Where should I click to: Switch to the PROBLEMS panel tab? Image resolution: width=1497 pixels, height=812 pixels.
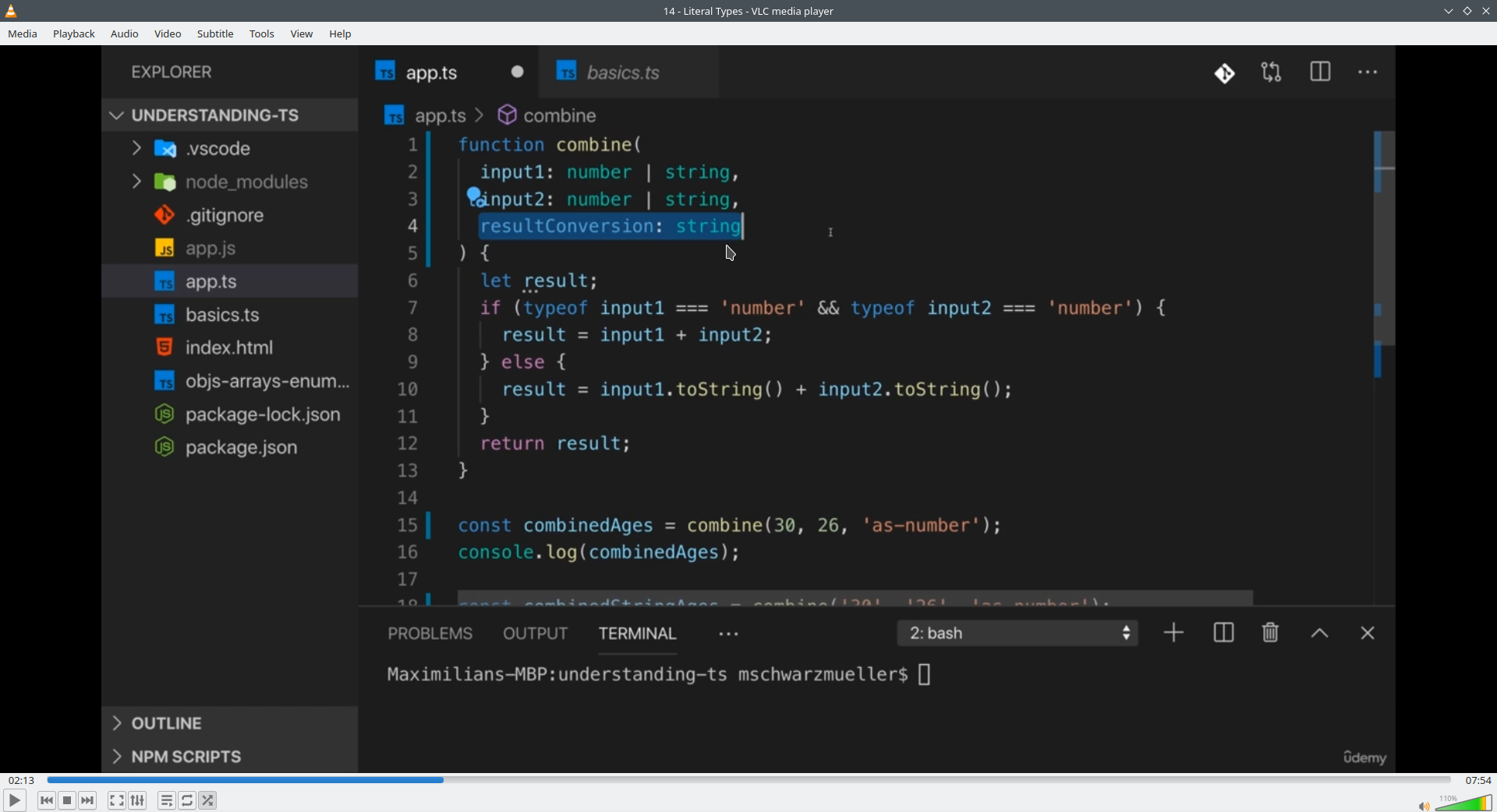(430, 634)
